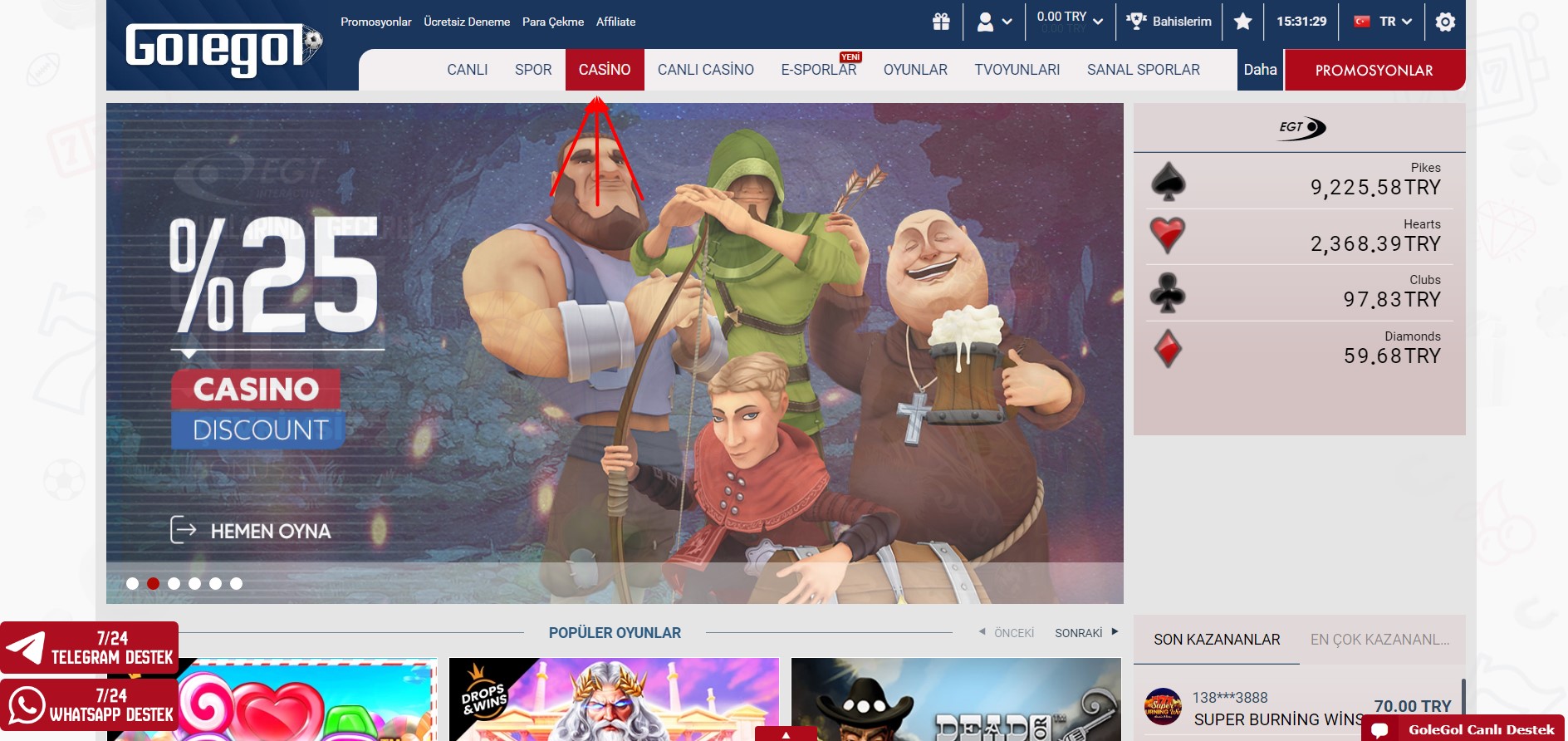Open 7/24 WhatsApp Destek button
The height and width of the screenshot is (741, 1568).
point(89,705)
